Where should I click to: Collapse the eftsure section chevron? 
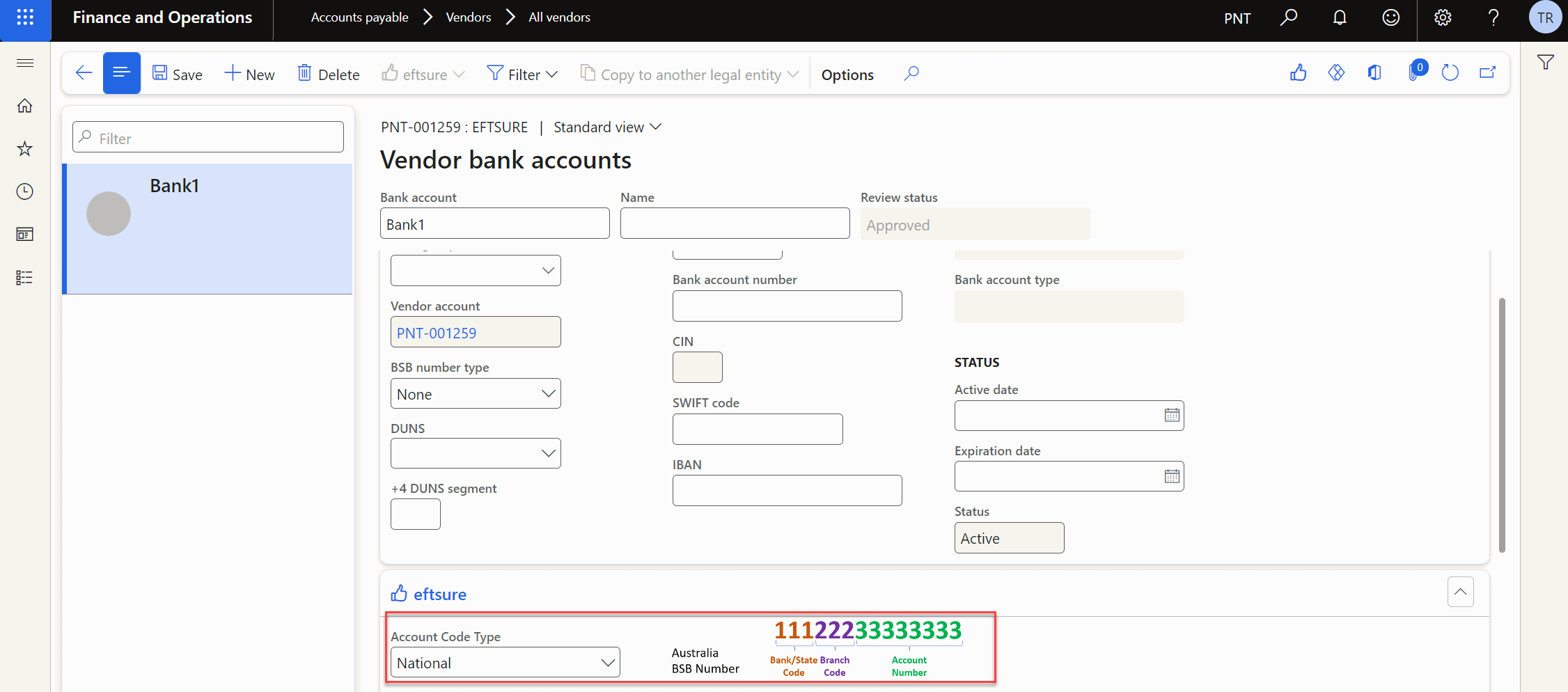1461,592
